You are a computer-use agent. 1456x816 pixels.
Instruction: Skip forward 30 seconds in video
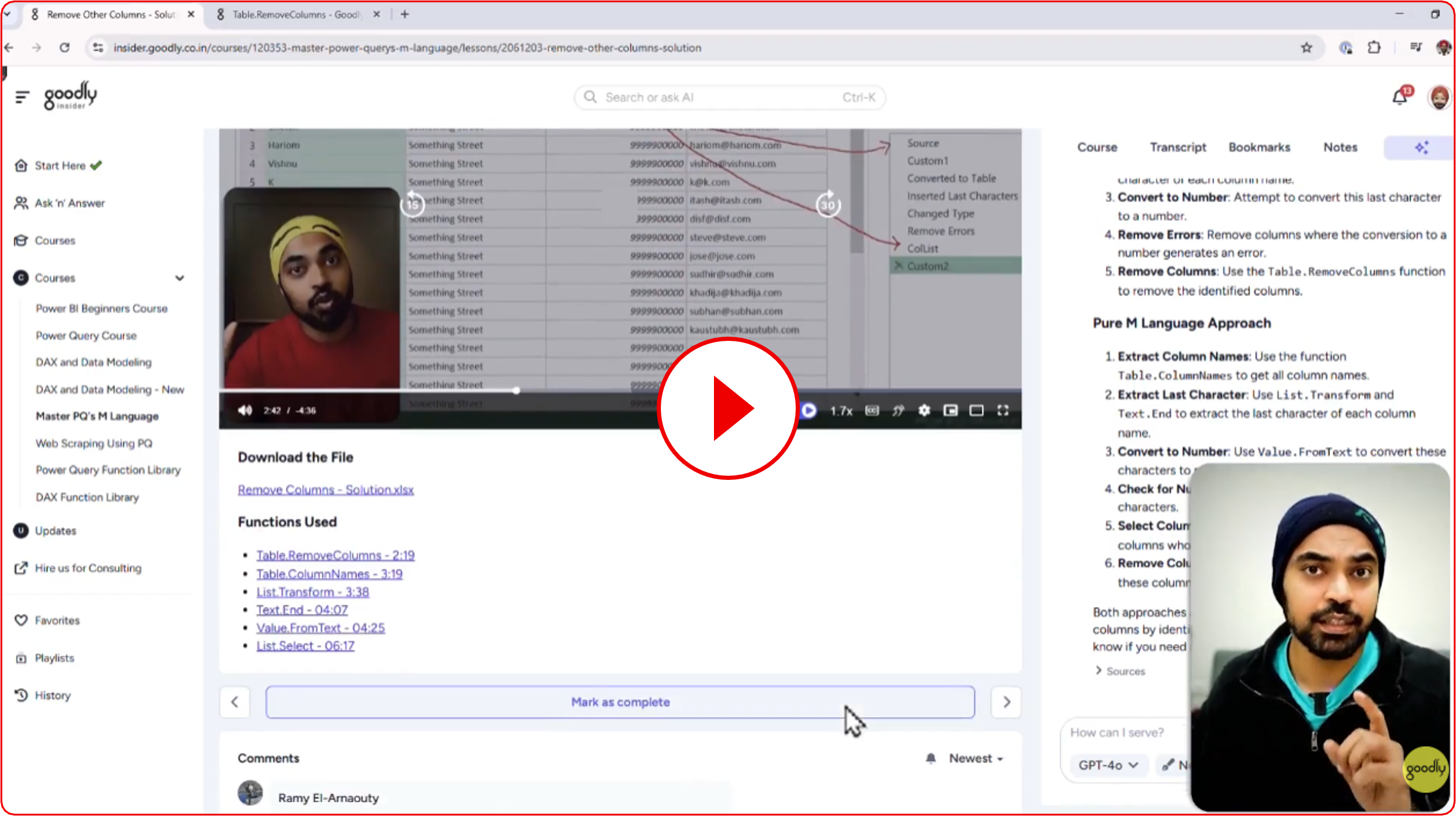pos(828,205)
